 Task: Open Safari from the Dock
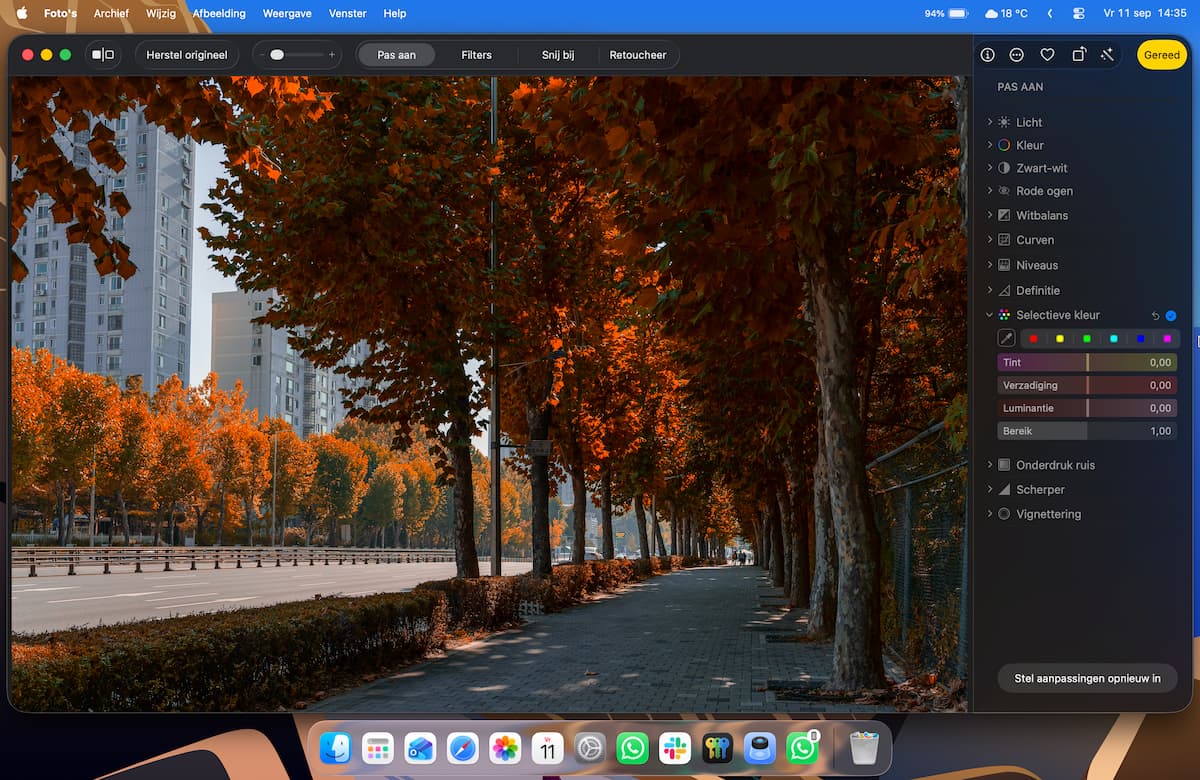462,748
